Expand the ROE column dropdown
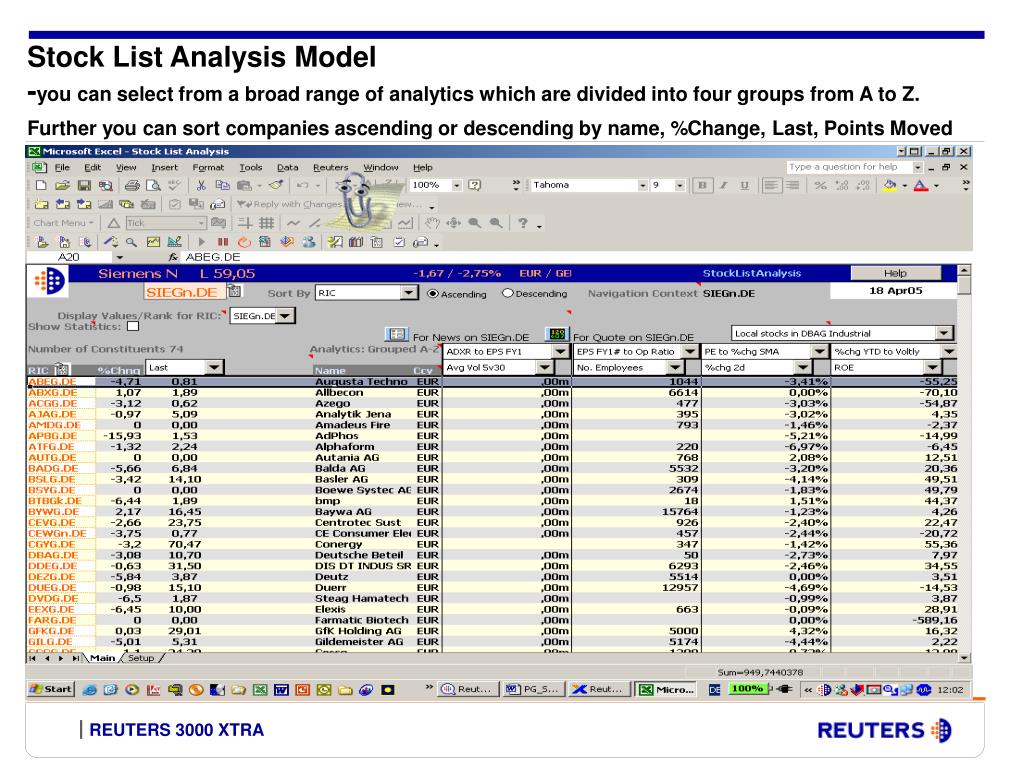Image resolution: width=1024 pixels, height=768 pixels. pyautogui.click(x=933, y=368)
